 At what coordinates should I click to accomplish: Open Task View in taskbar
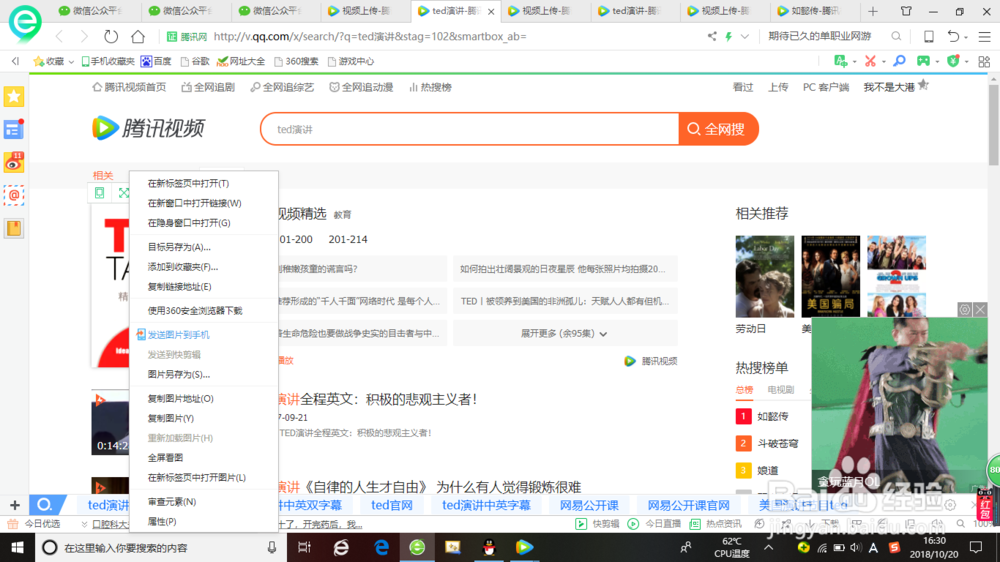coord(304,547)
